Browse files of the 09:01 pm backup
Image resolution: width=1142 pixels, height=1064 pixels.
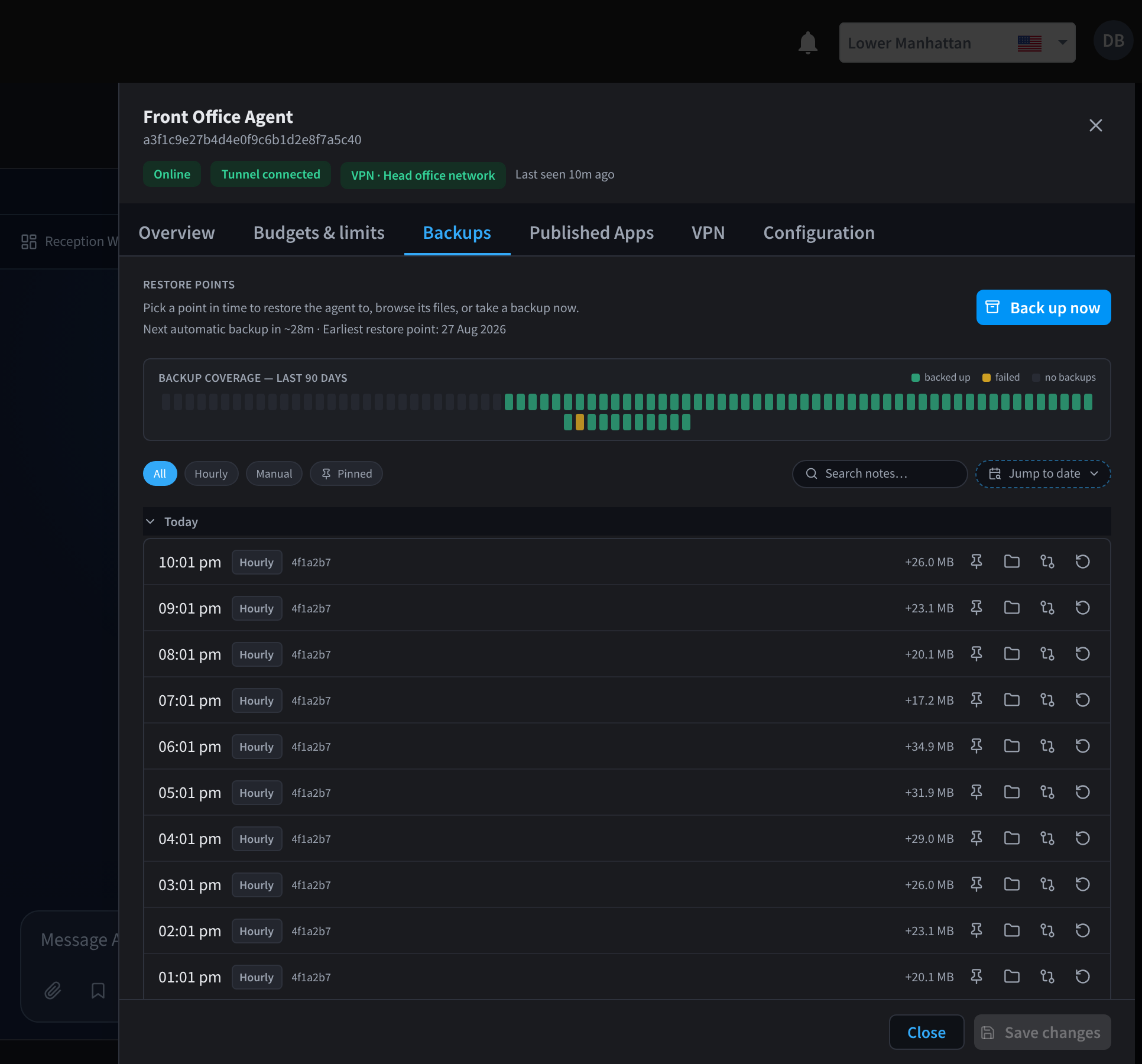pos(1012,608)
